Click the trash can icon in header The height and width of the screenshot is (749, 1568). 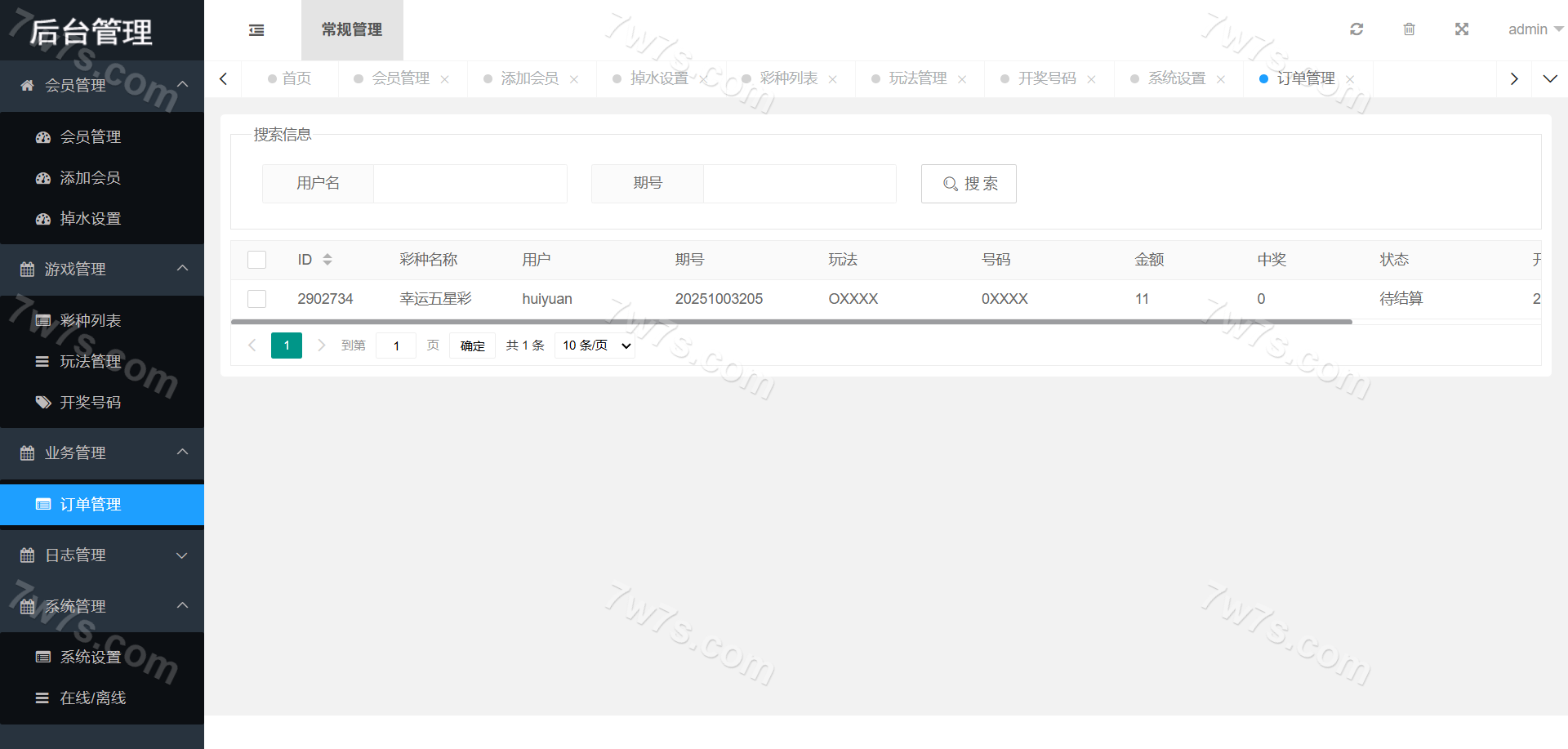[1409, 29]
